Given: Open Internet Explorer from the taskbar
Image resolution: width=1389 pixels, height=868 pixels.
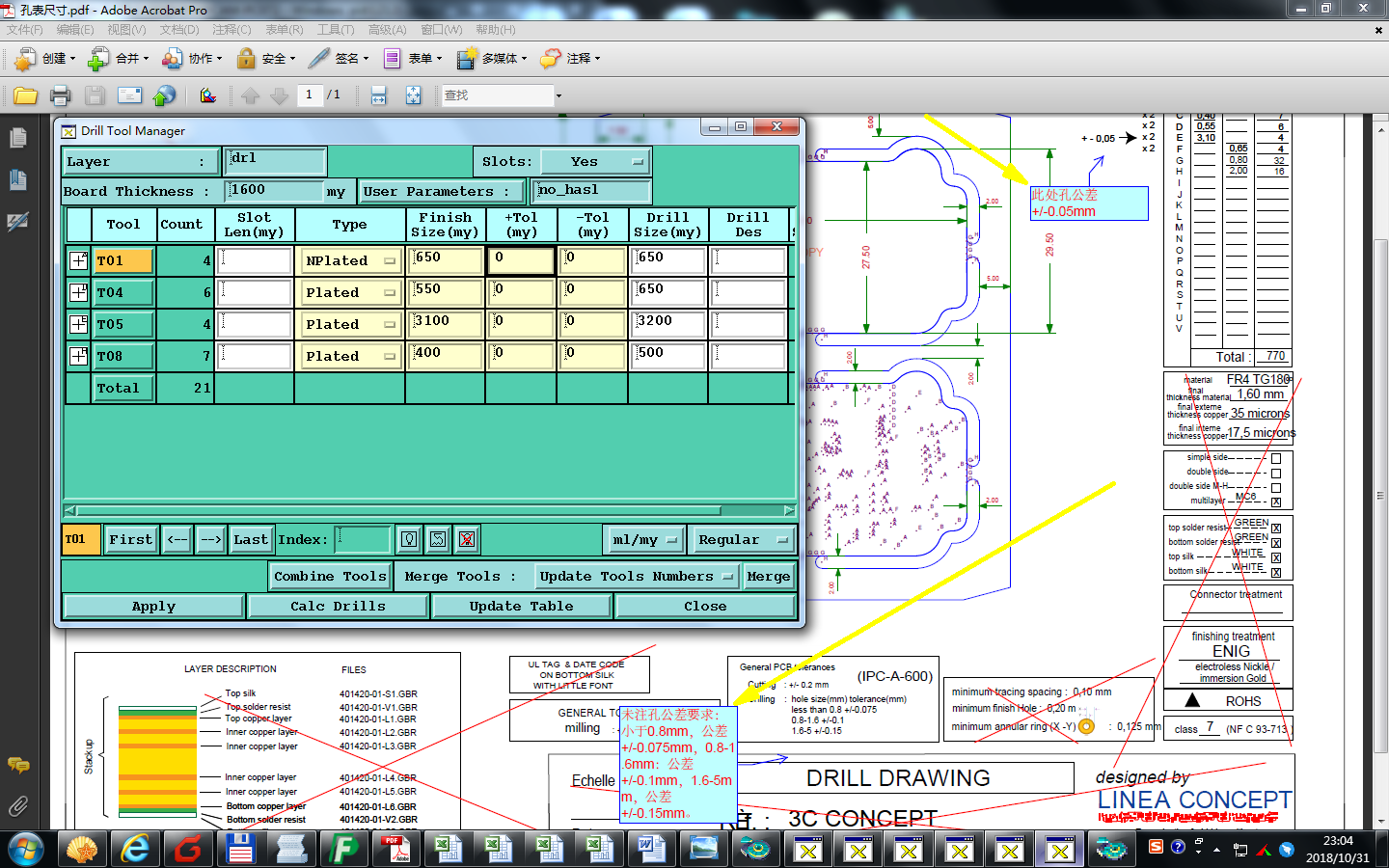Looking at the screenshot, I should pyautogui.click(x=135, y=849).
